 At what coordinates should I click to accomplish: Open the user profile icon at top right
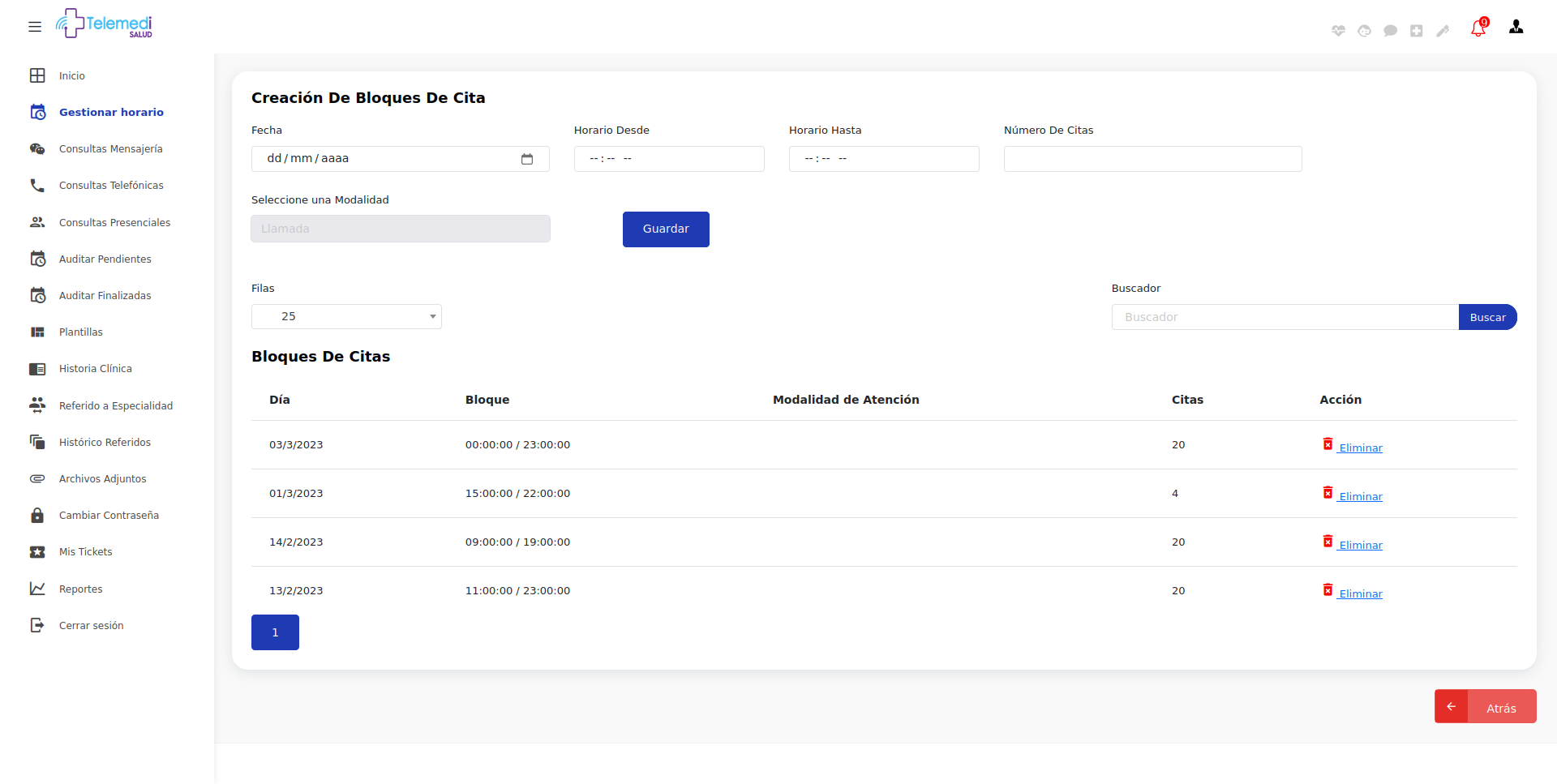(x=1516, y=27)
